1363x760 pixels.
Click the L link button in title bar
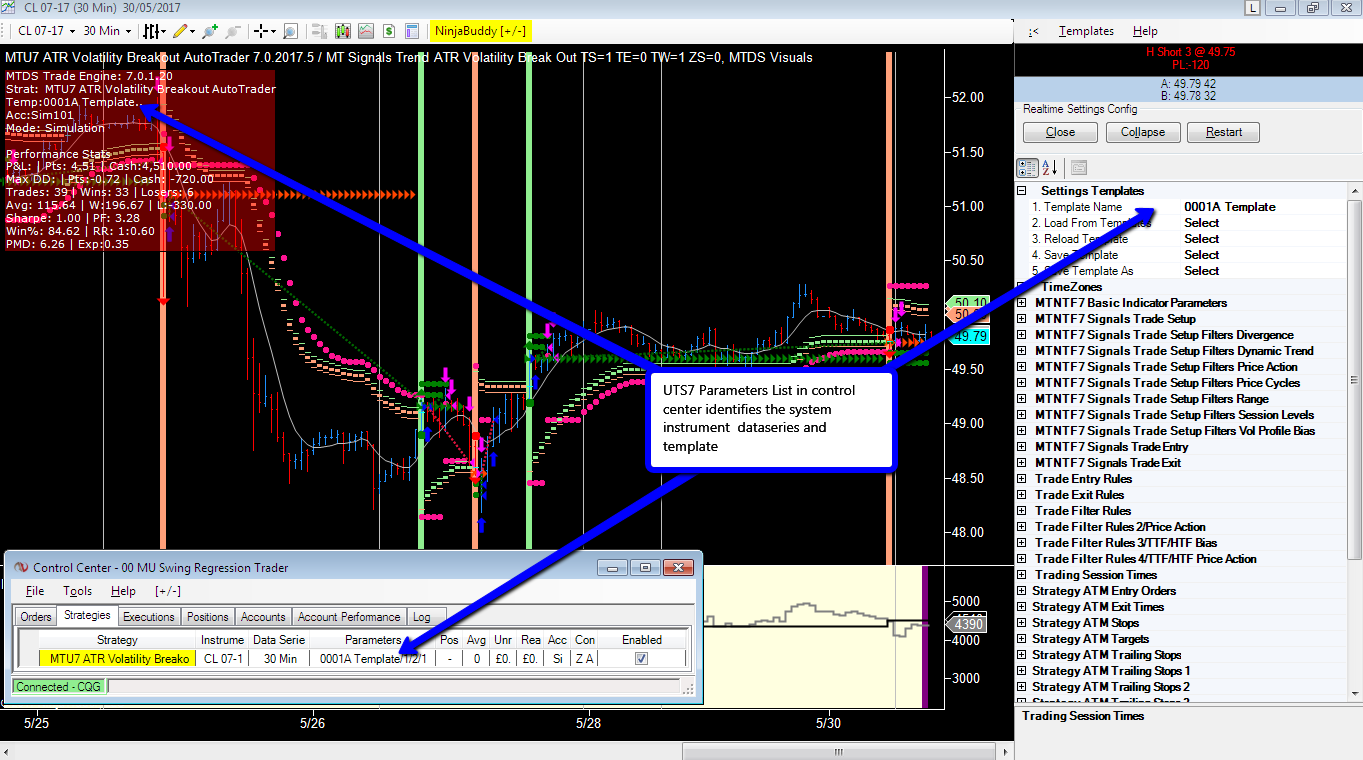pos(1253,8)
